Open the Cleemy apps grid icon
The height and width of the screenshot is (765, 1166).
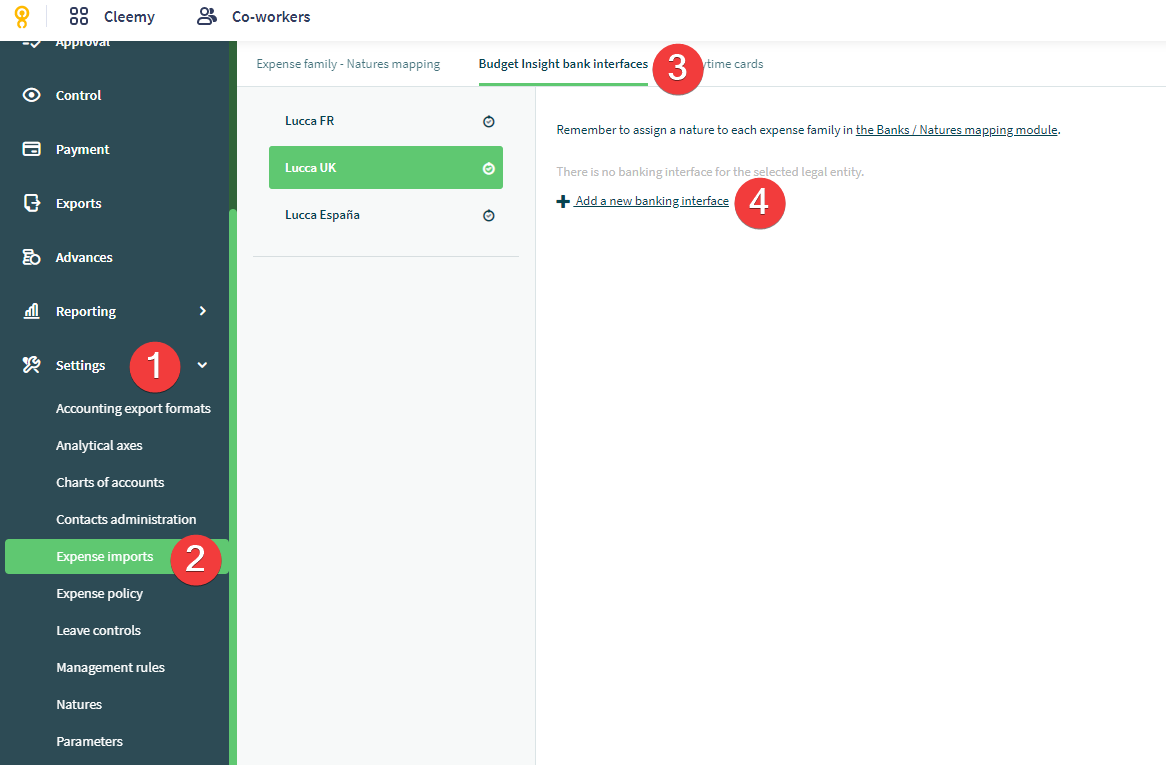[x=79, y=16]
